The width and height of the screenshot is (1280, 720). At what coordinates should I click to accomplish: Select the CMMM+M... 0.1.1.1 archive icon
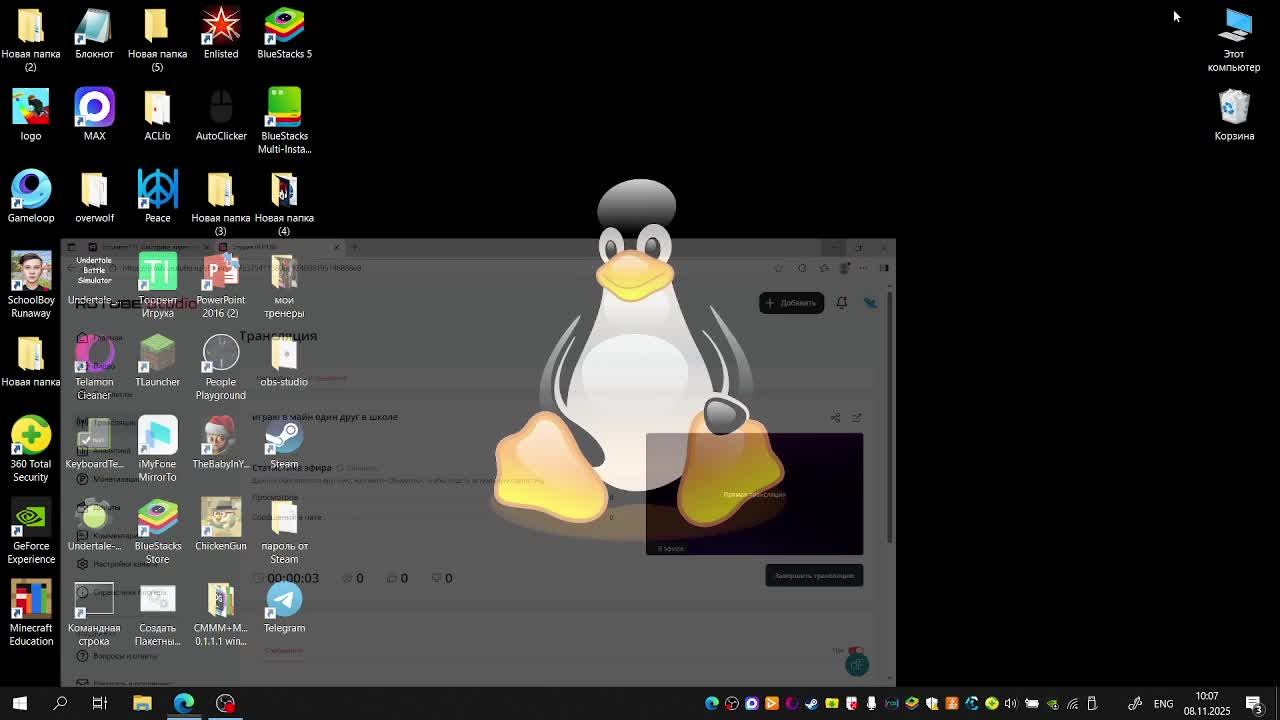pyautogui.click(x=221, y=613)
